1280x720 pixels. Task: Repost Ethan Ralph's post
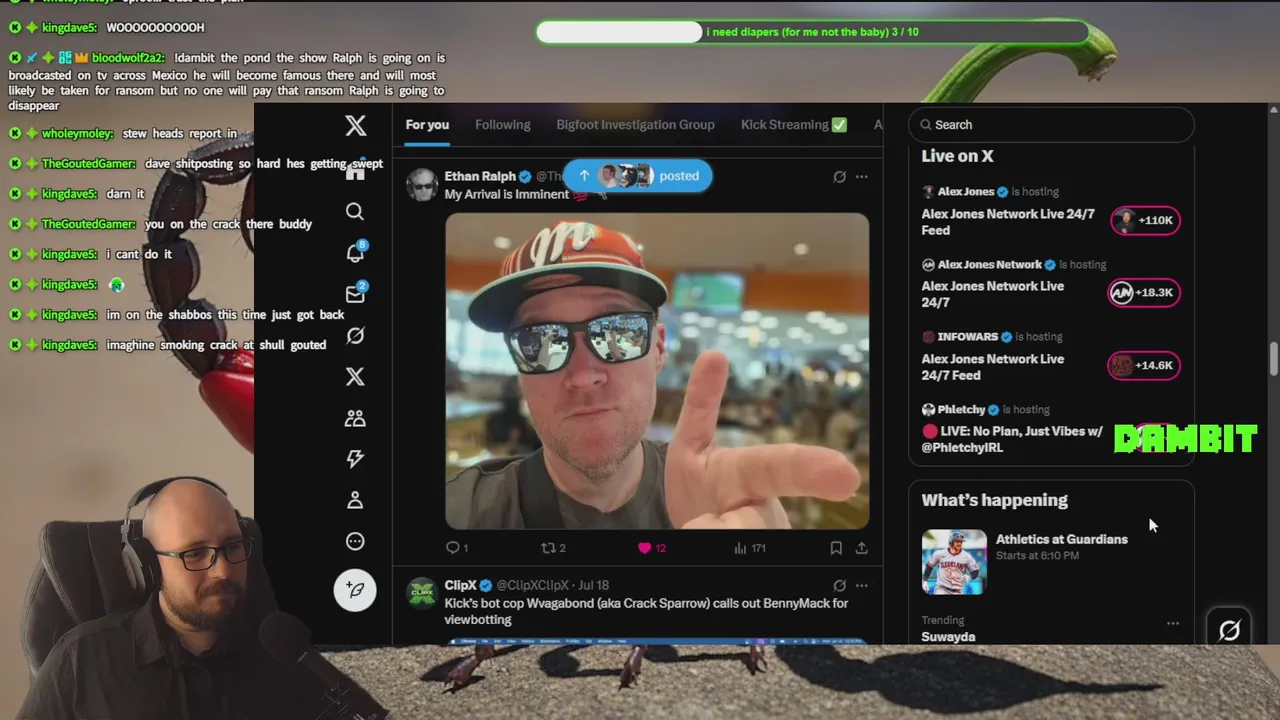pos(553,548)
